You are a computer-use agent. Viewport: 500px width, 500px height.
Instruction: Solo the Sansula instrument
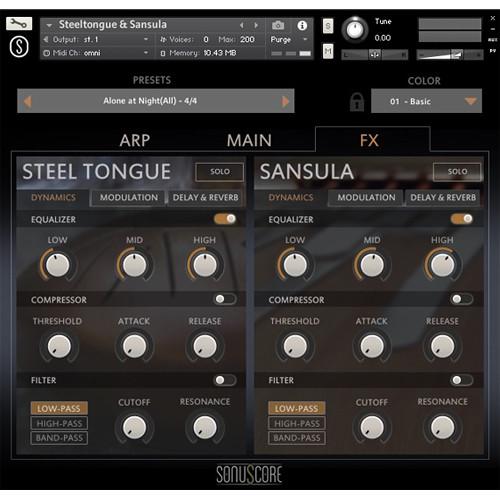[x=457, y=172]
